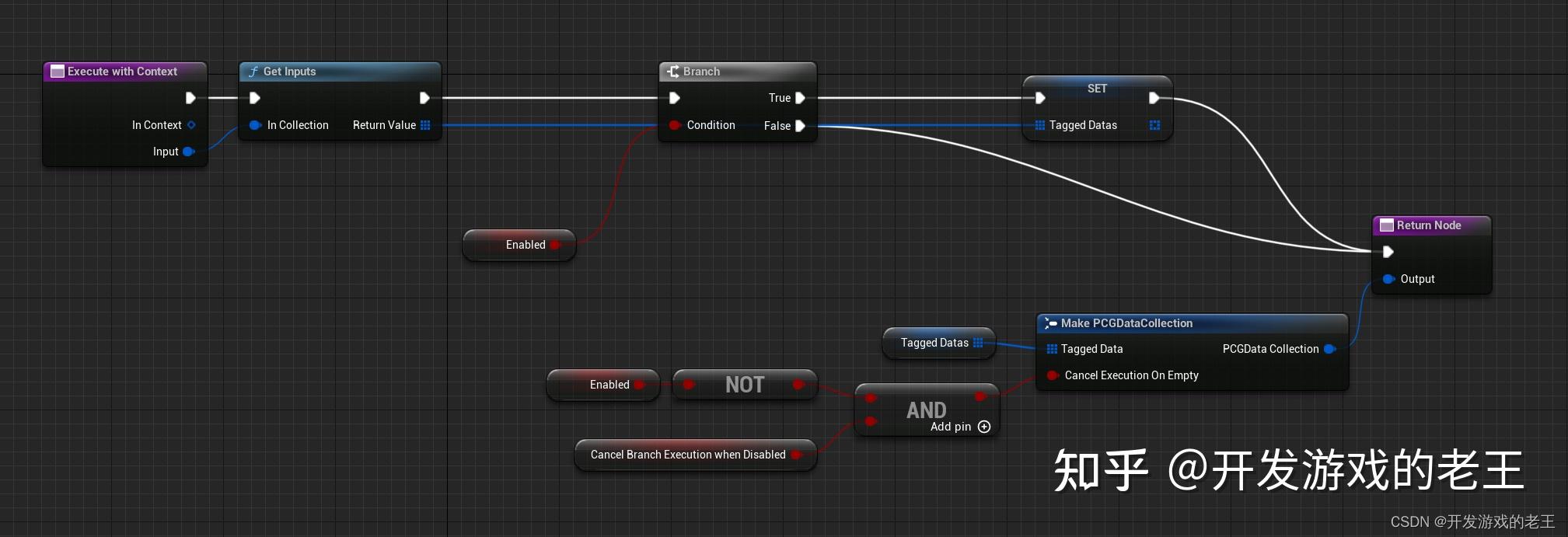Click the AND node bottom input pin

click(871, 422)
